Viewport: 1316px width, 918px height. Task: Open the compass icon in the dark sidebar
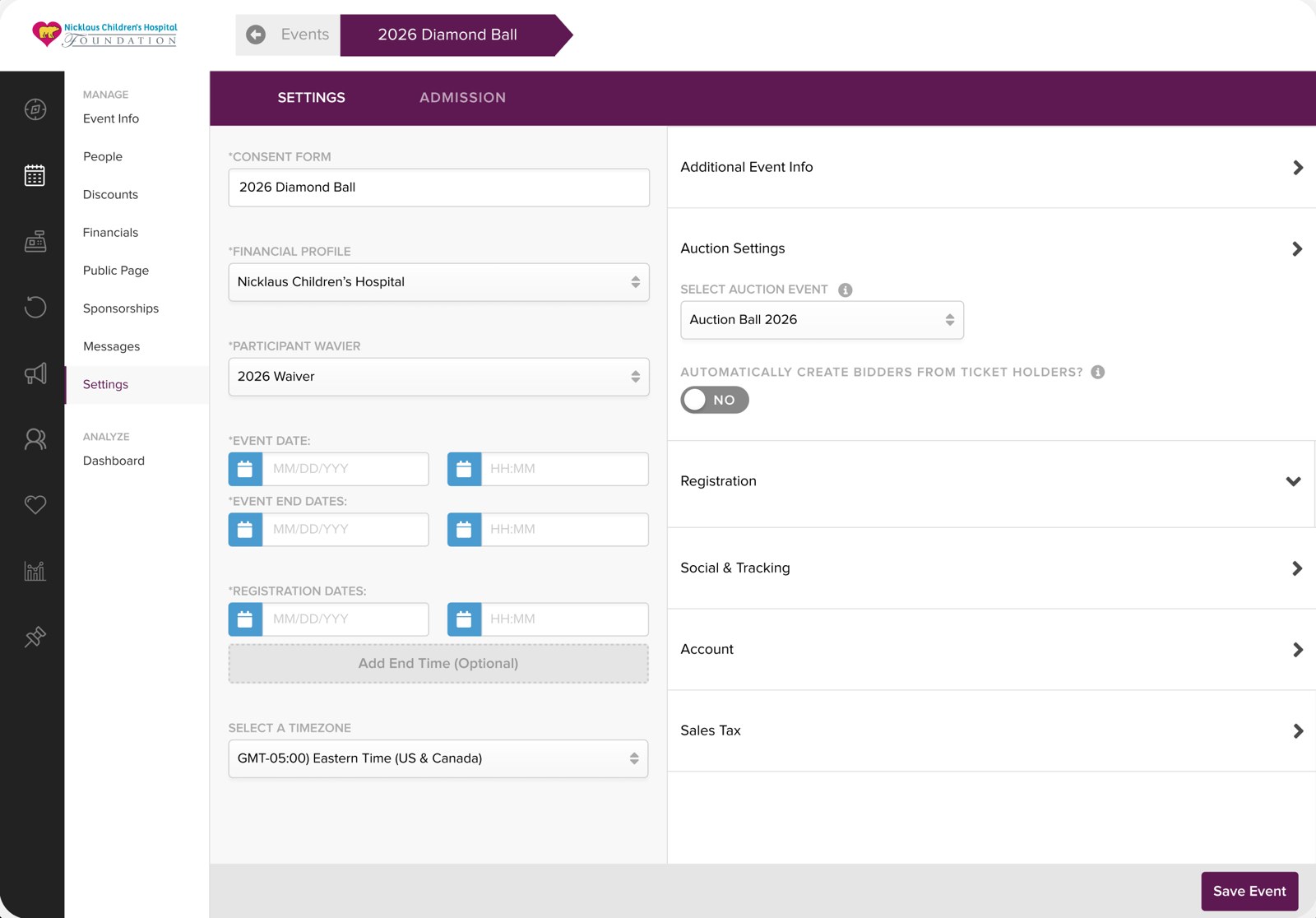[35, 109]
